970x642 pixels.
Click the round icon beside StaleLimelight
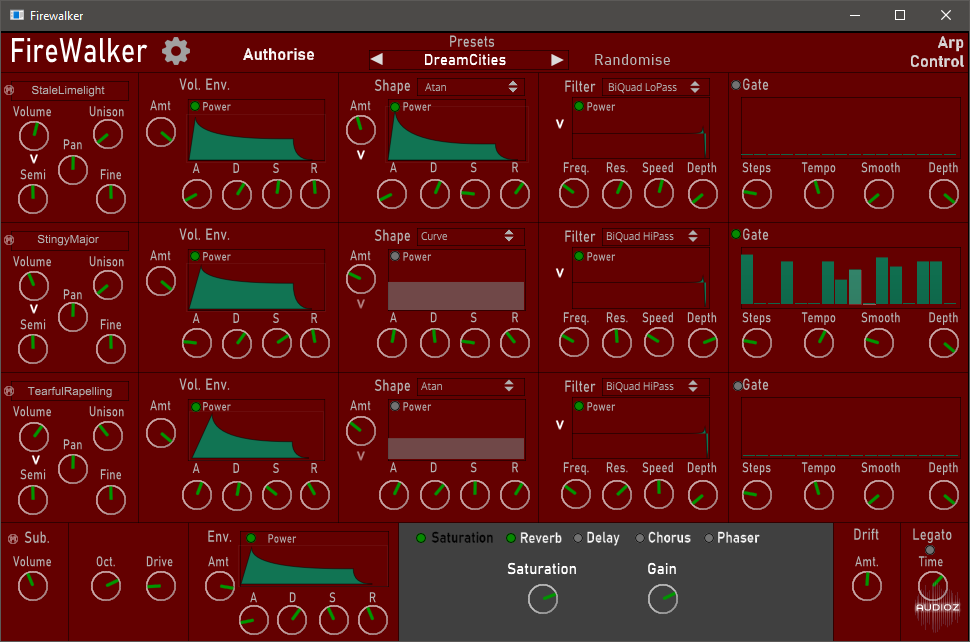click(x=9, y=90)
